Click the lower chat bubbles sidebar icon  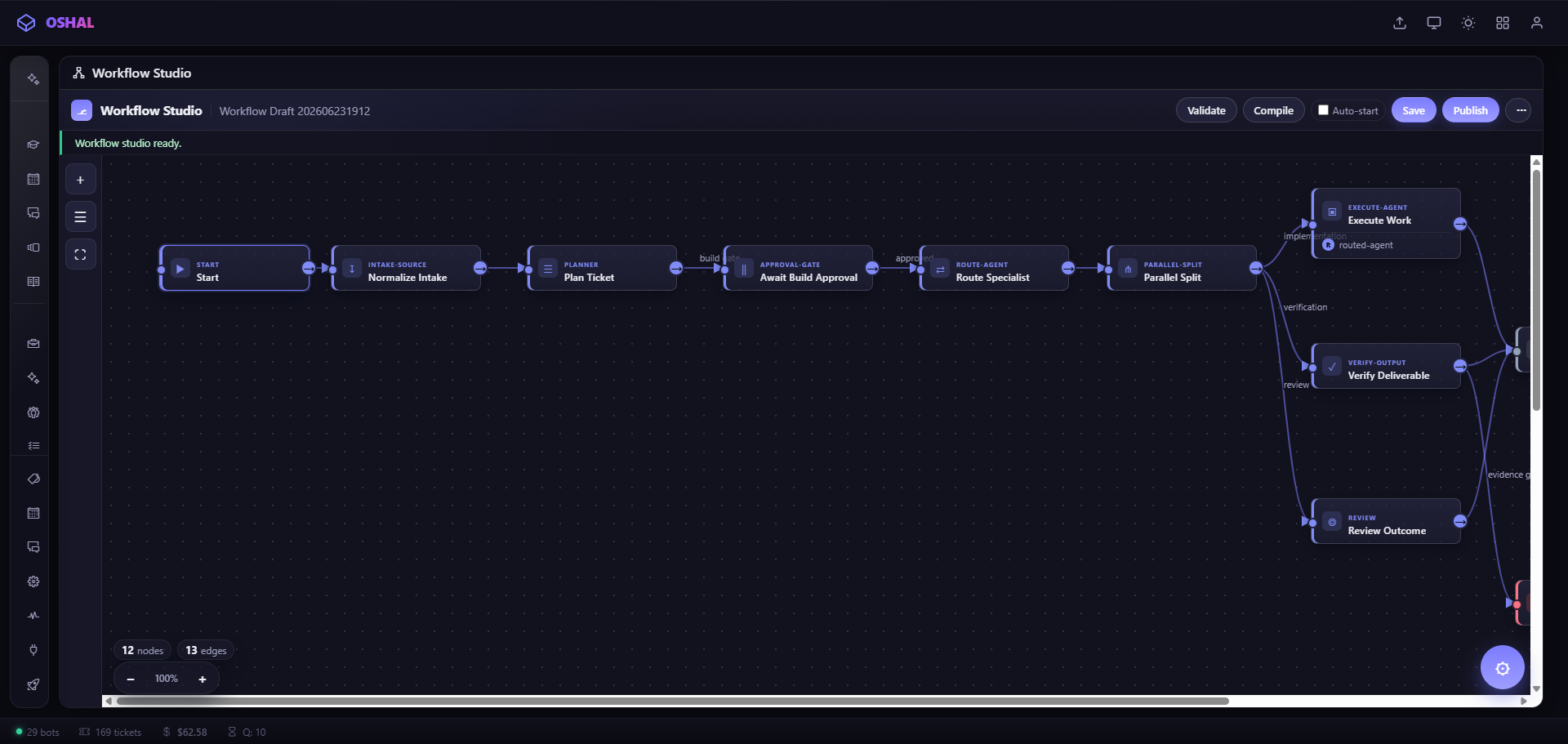click(x=33, y=547)
